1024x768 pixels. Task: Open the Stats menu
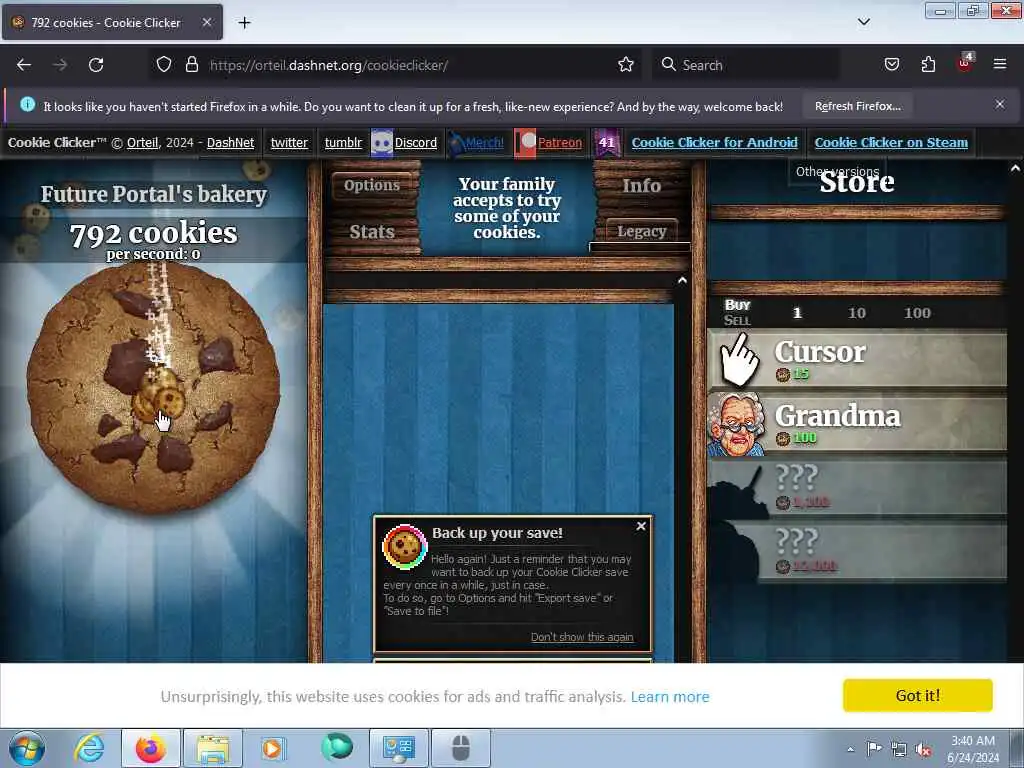point(372,232)
